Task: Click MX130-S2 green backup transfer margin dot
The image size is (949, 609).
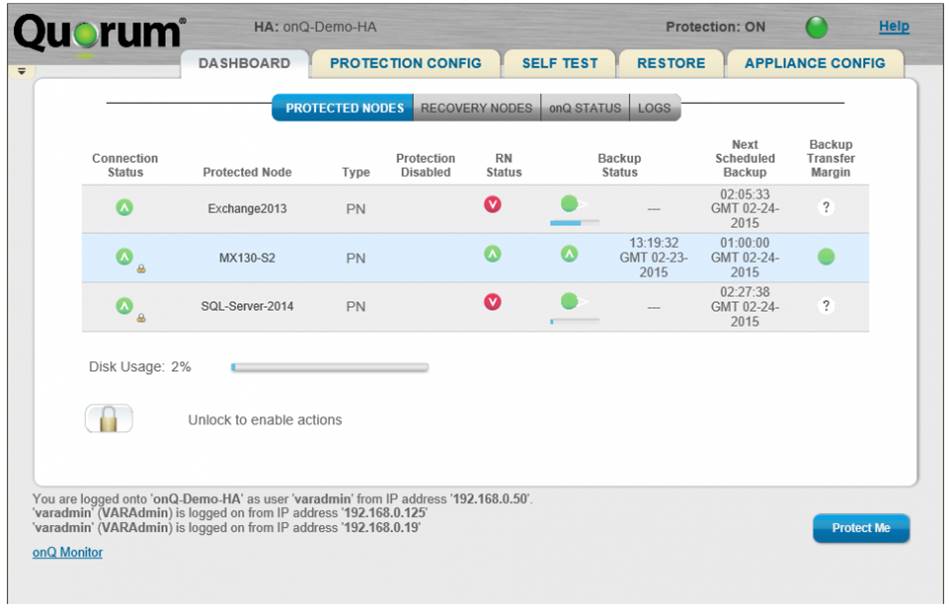Action: point(826,257)
